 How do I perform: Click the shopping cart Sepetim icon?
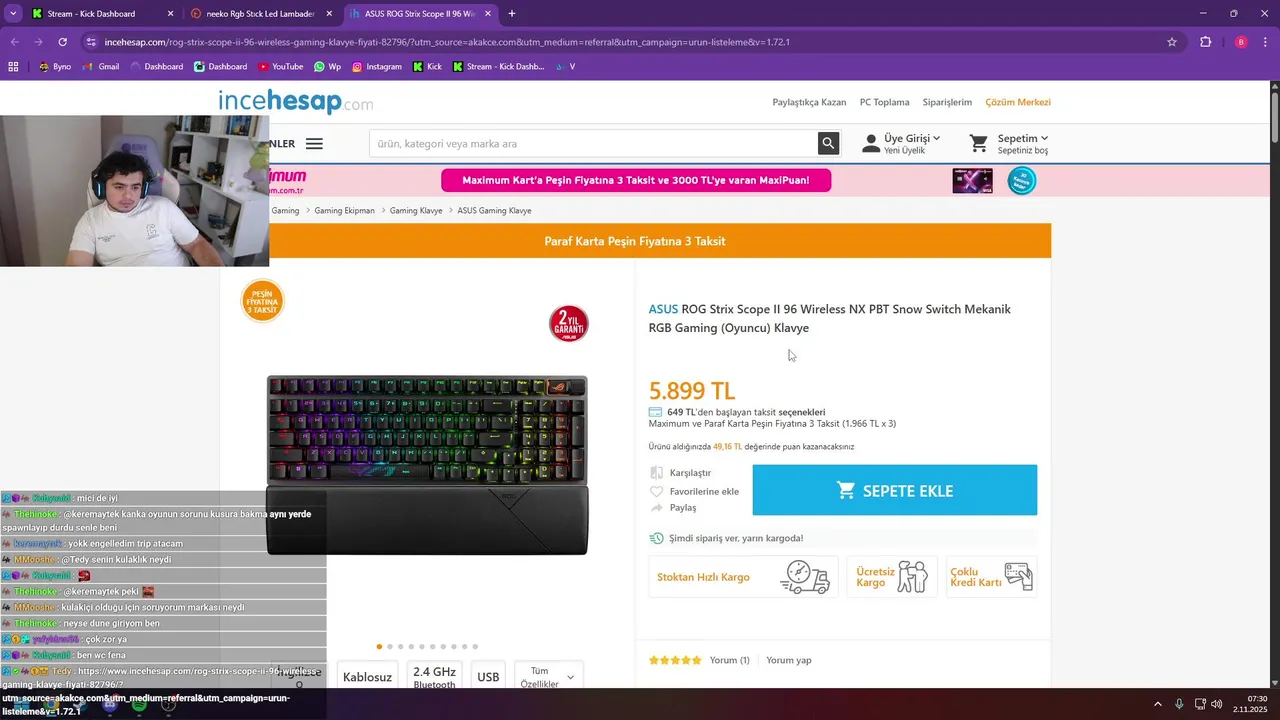(x=979, y=144)
